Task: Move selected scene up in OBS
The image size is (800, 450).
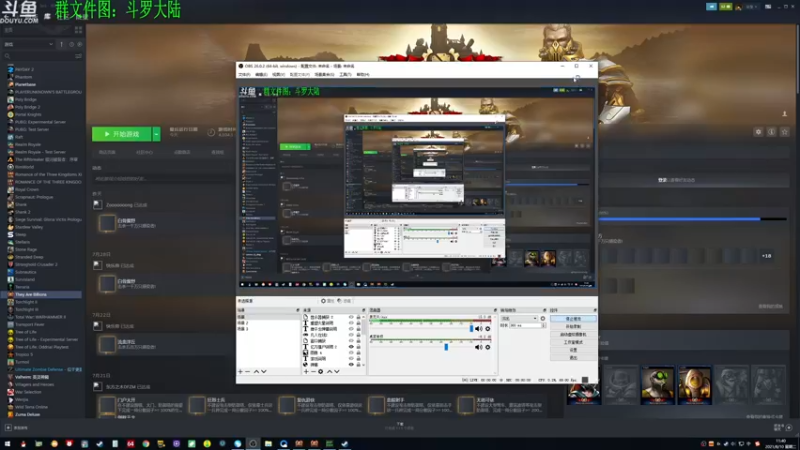Action: pyautogui.click(x=256, y=371)
